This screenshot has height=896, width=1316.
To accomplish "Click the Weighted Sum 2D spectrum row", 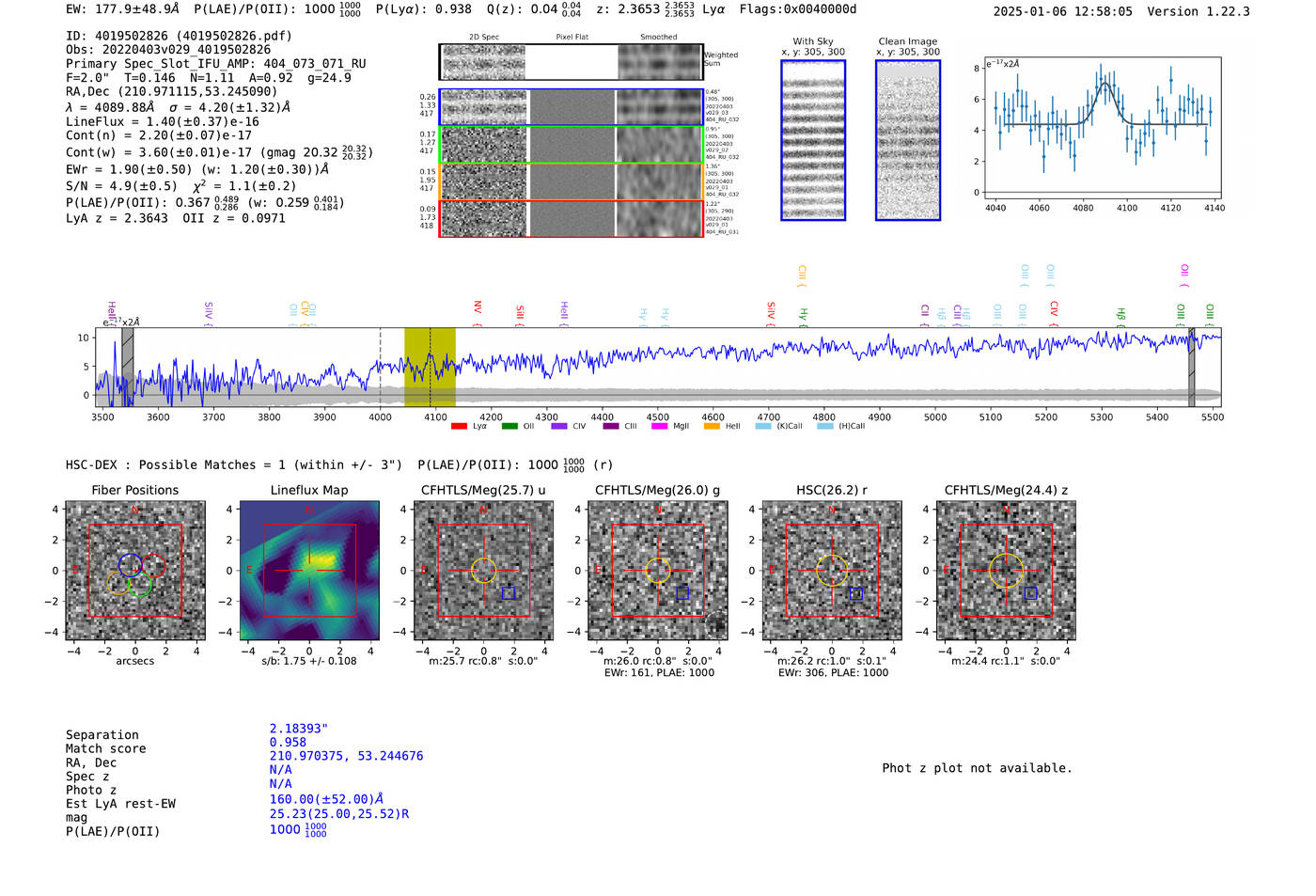I will pyautogui.click(x=572, y=62).
